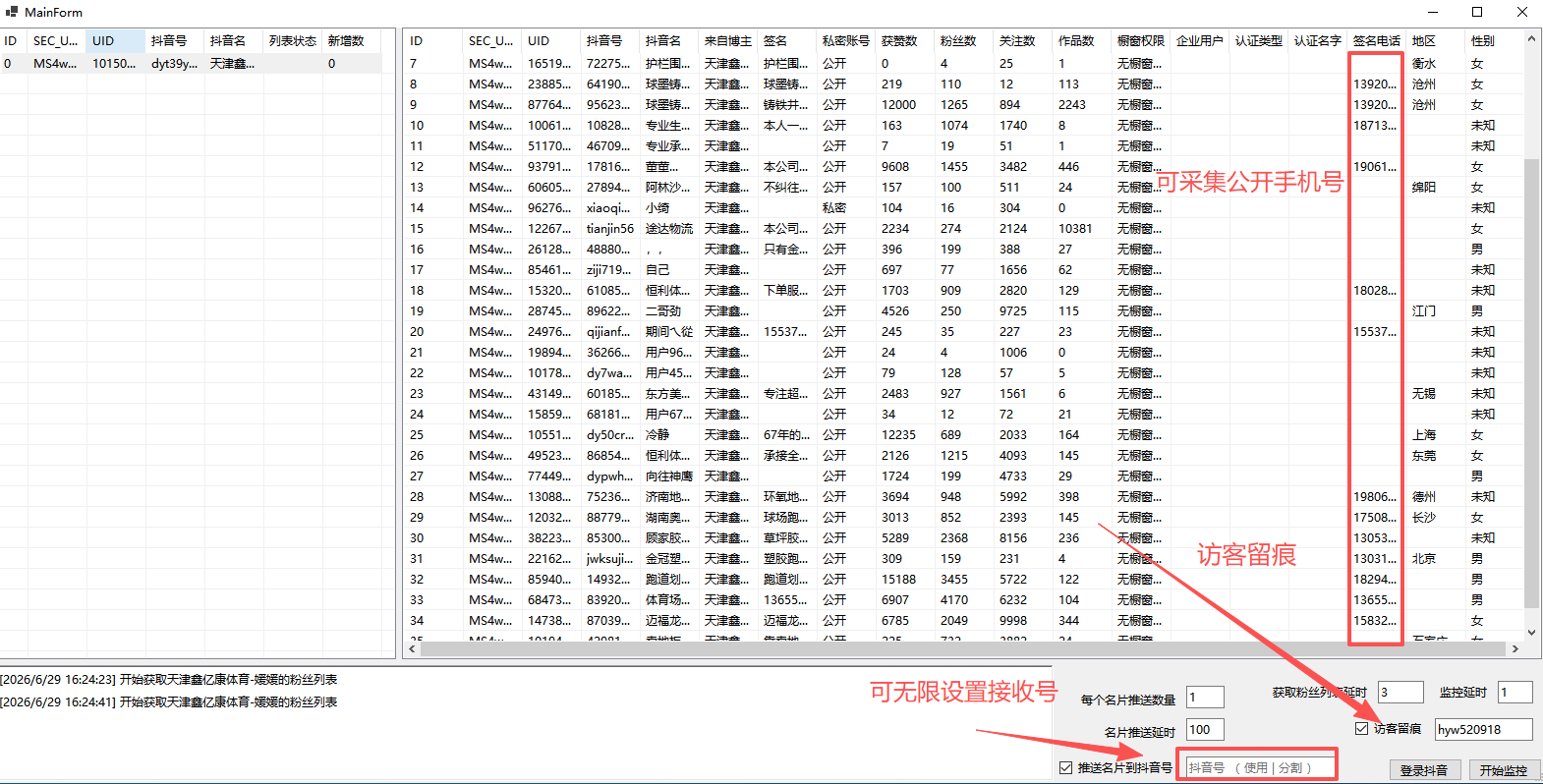The width and height of the screenshot is (1543, 784).
Task: Click the scroll up arrow of the right table
Action: (x=1531, y=39)
